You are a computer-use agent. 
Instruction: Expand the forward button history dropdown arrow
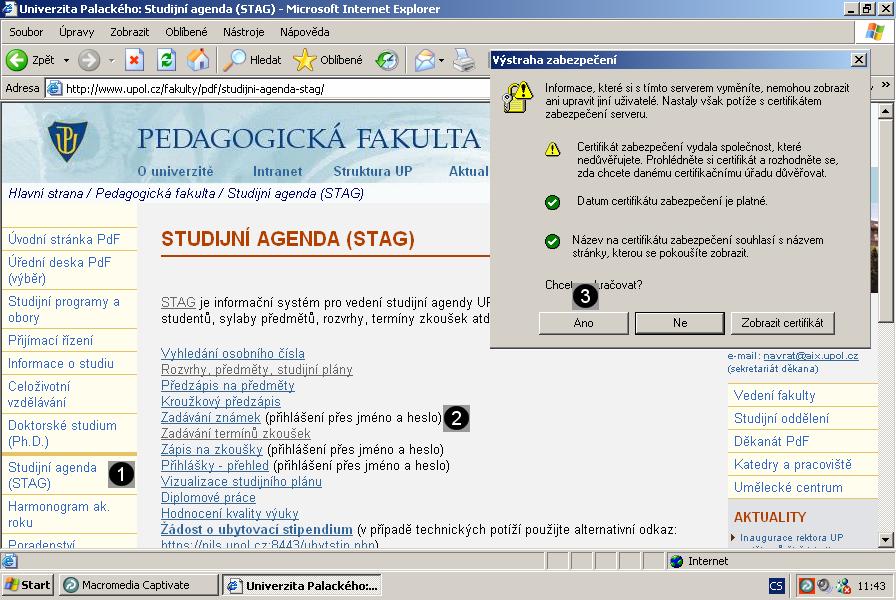[x=111, y=60]
